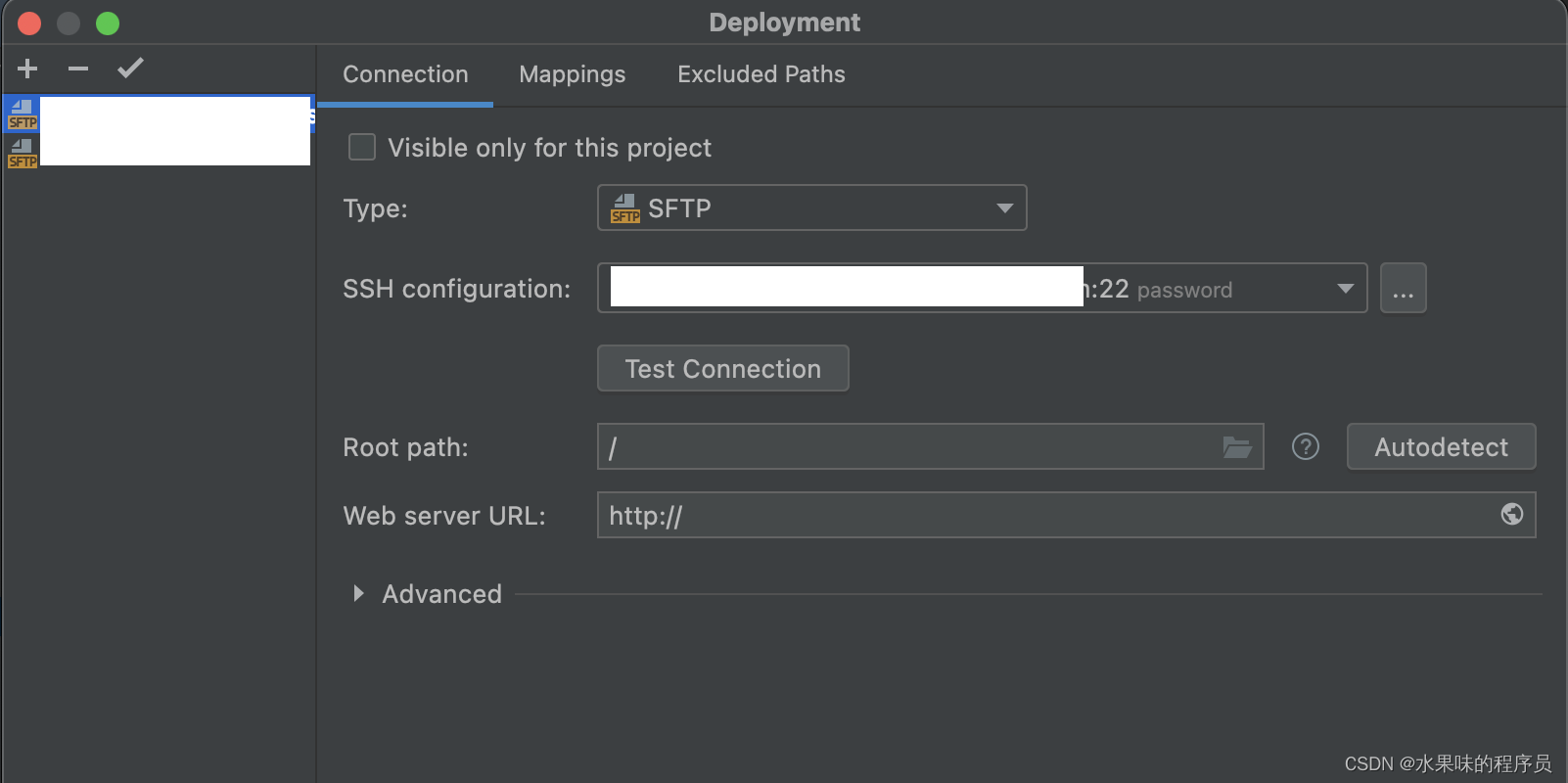
Task: Maximize window with the green button
Action: [108, 23]
